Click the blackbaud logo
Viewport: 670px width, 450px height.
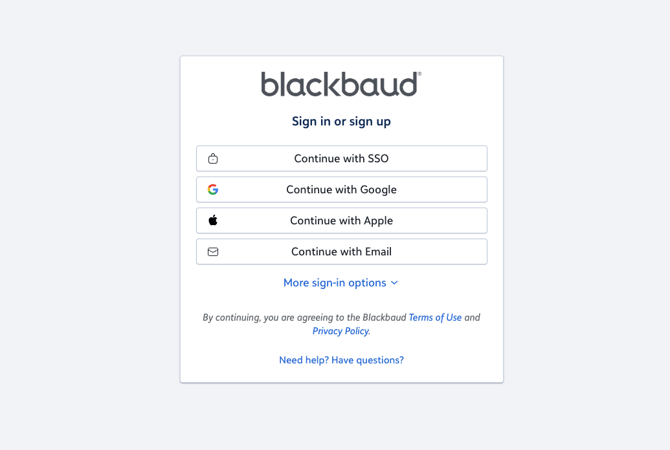340,85
